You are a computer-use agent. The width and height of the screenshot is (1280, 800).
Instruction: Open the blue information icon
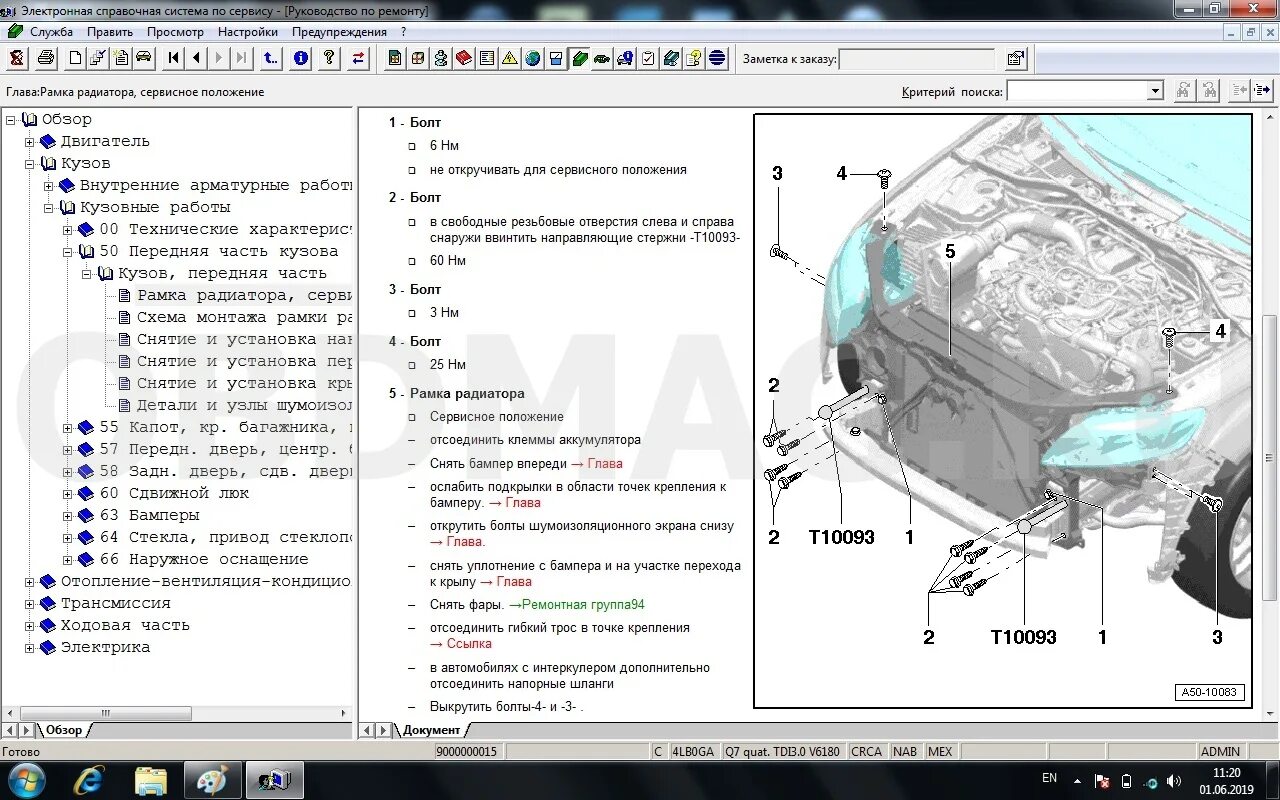click(x=301, y=58)
